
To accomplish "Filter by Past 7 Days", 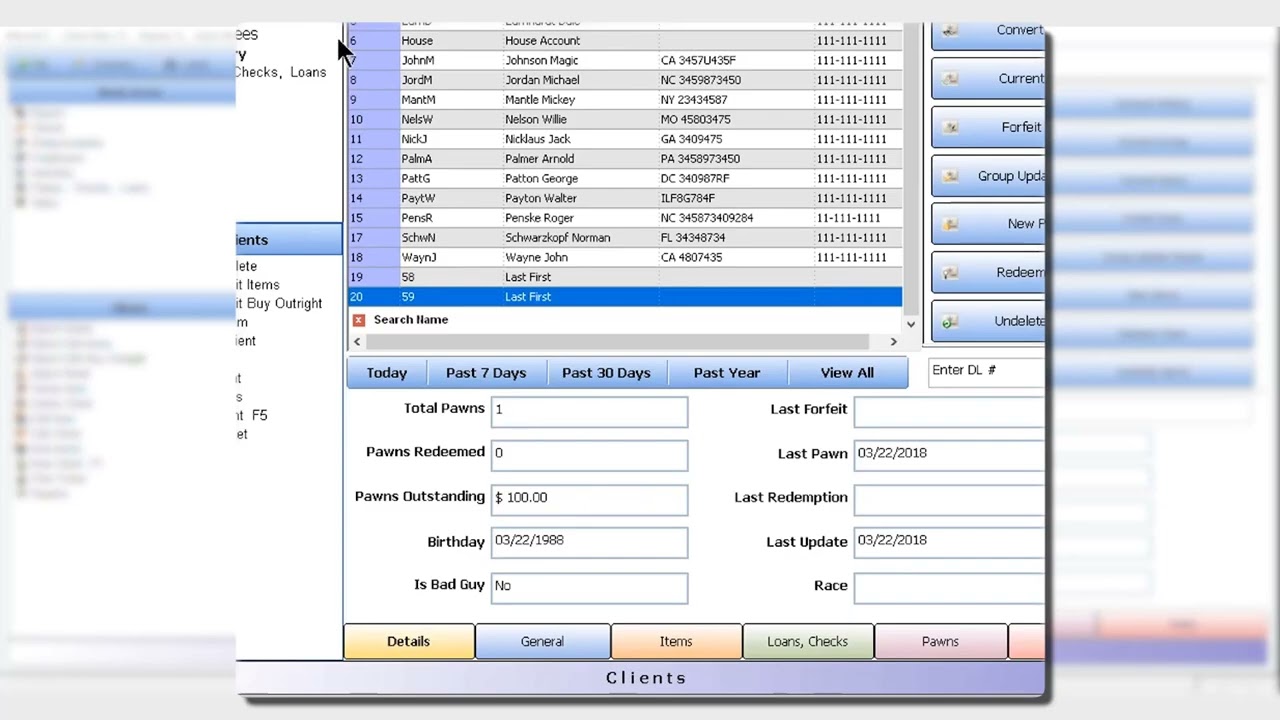I will (x=486, y=373).
